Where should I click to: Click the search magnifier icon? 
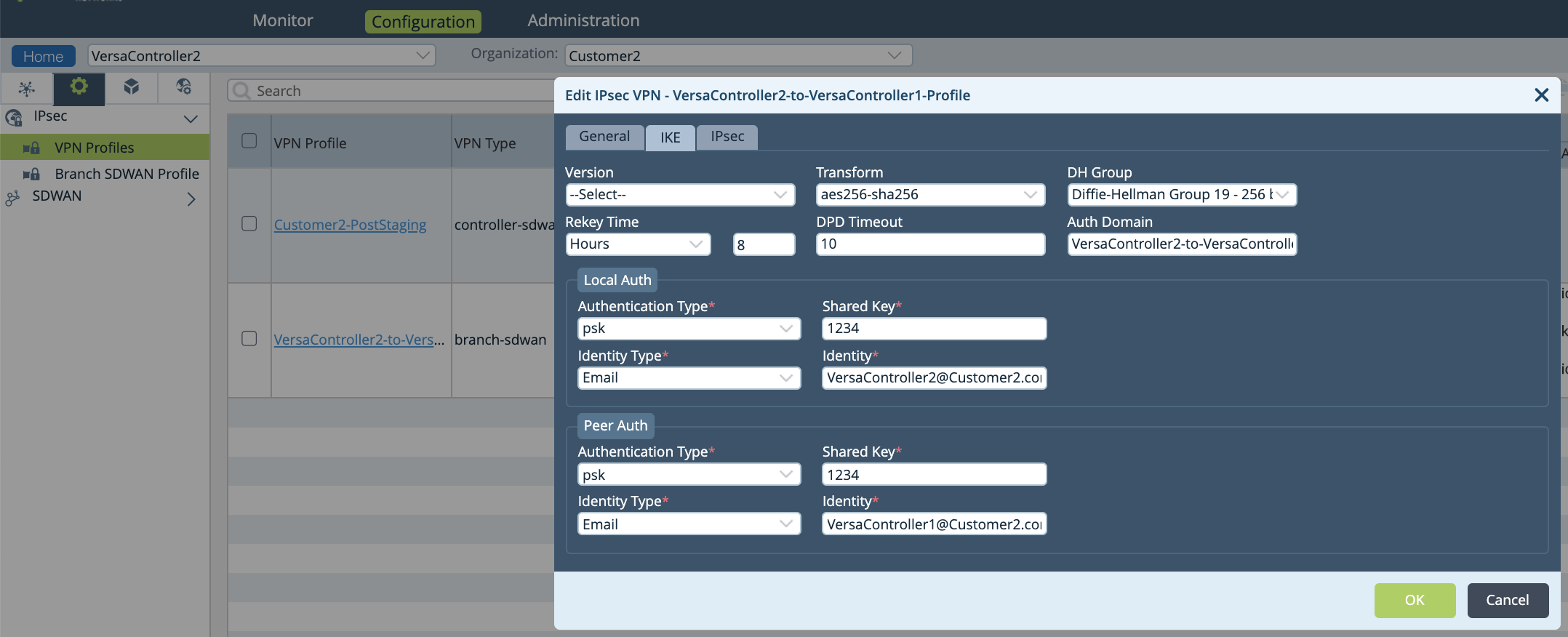[x=241, y=91]
